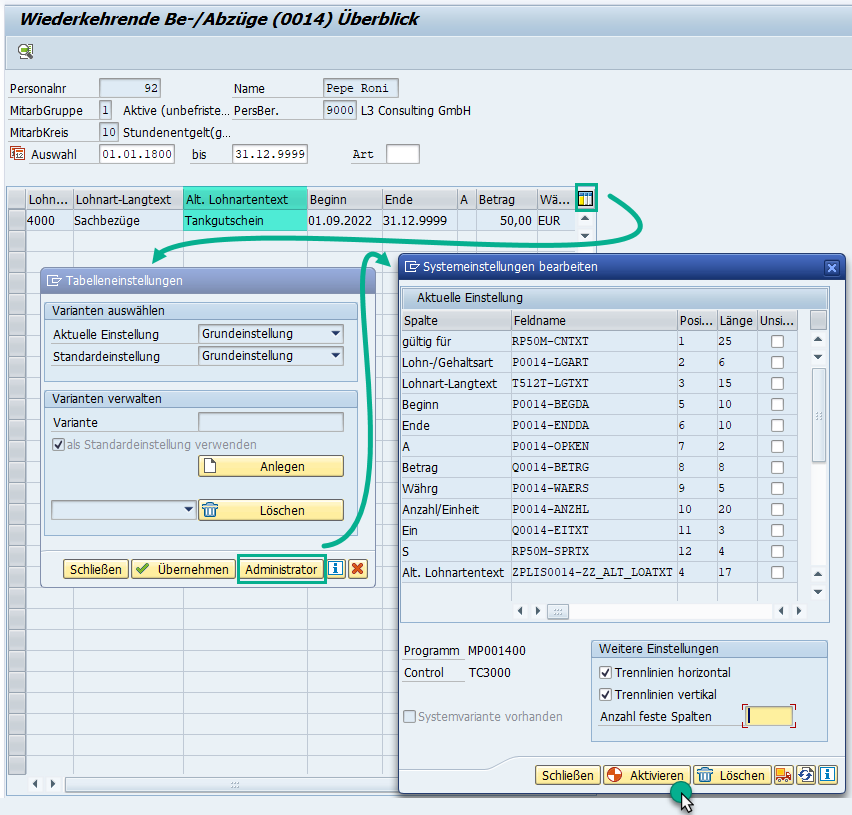
Task: Open the table settings icon above the overview table
Action: (x=586, y=199)
